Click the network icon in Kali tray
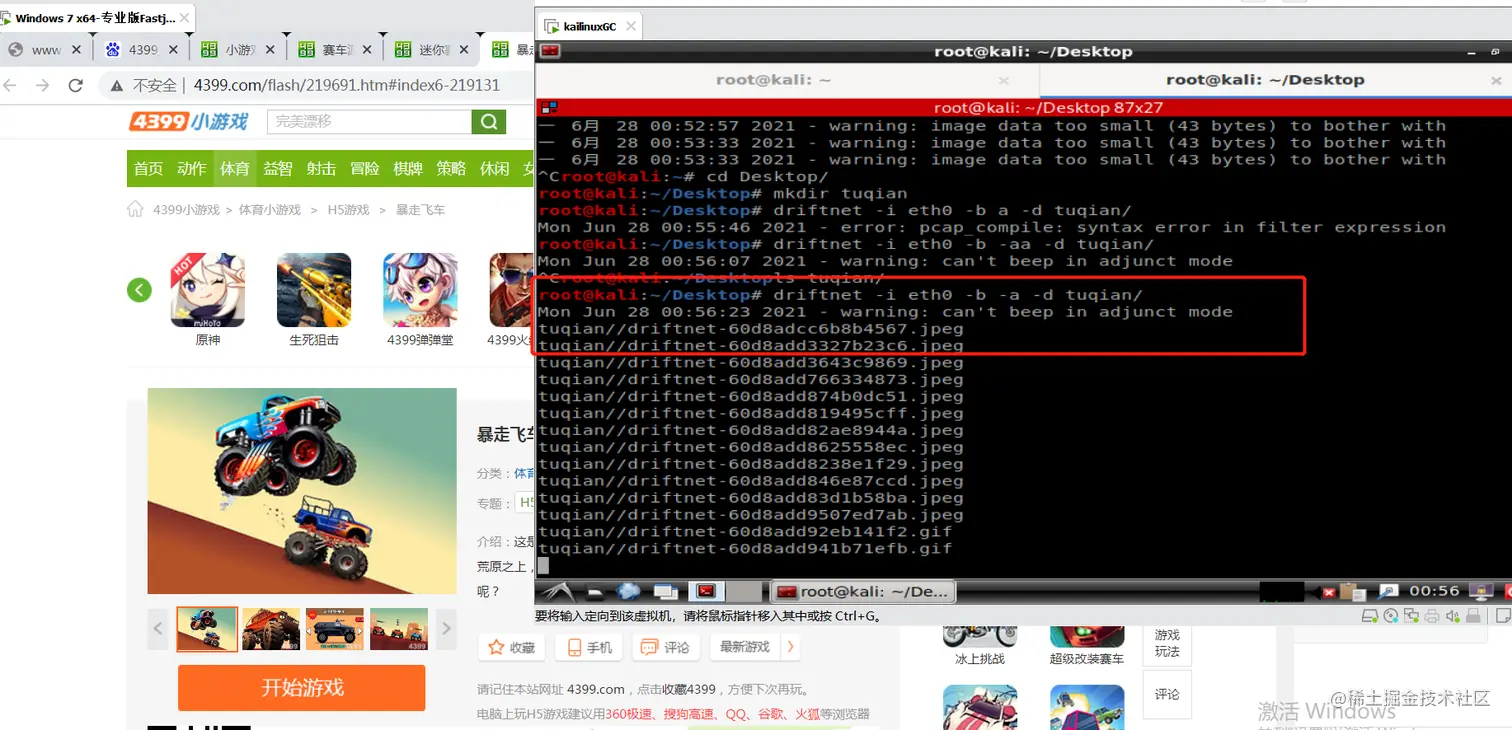 click(1389, 591)
